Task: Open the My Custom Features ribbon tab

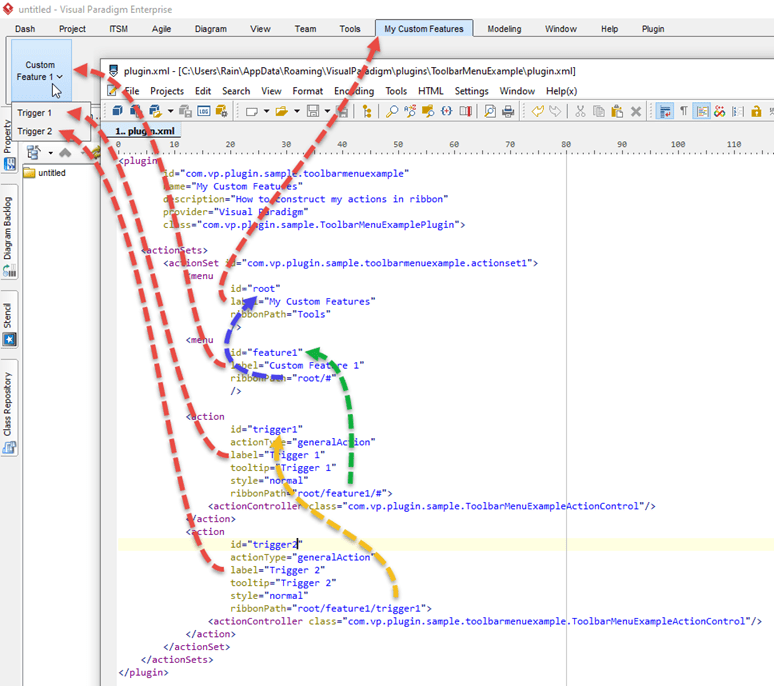Action: tap(424, 29)
